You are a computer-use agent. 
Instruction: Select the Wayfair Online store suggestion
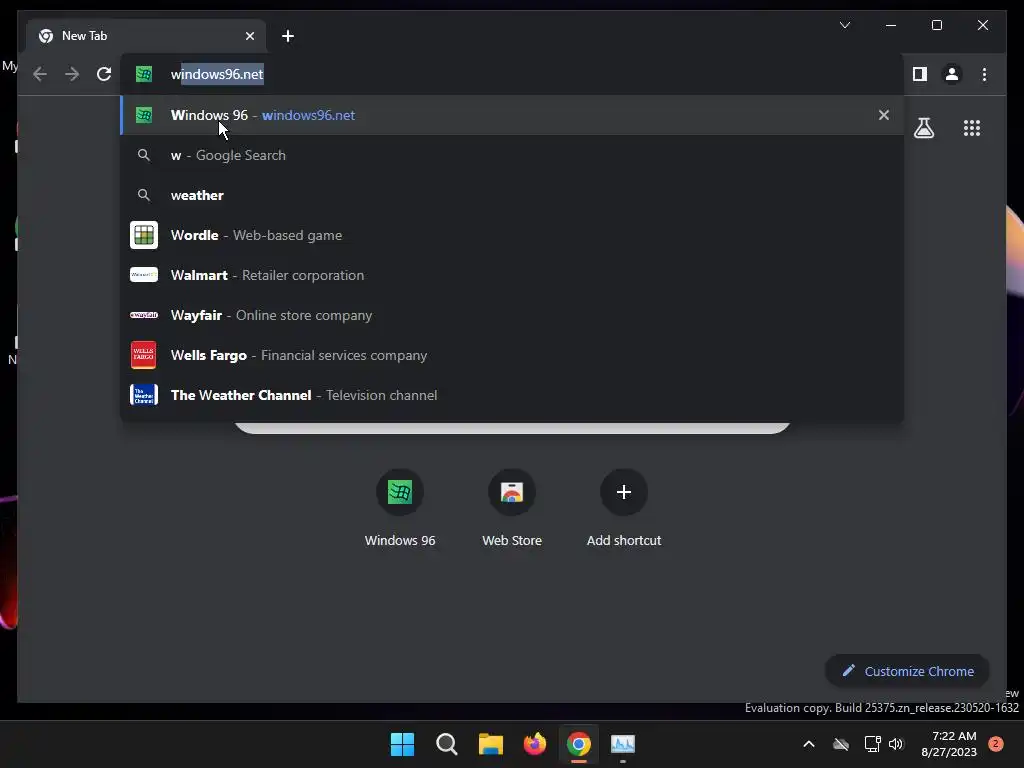tap(512, 315)
